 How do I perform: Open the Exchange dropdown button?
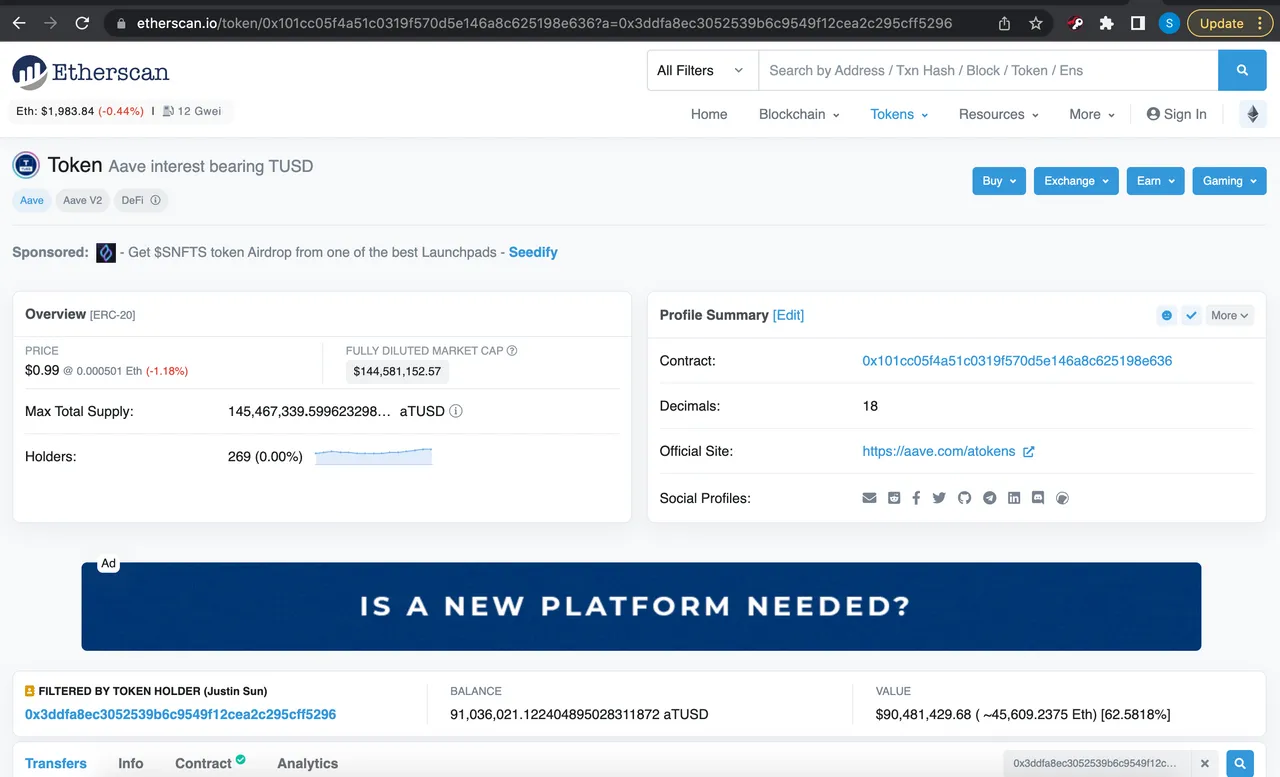(1076, 181)
